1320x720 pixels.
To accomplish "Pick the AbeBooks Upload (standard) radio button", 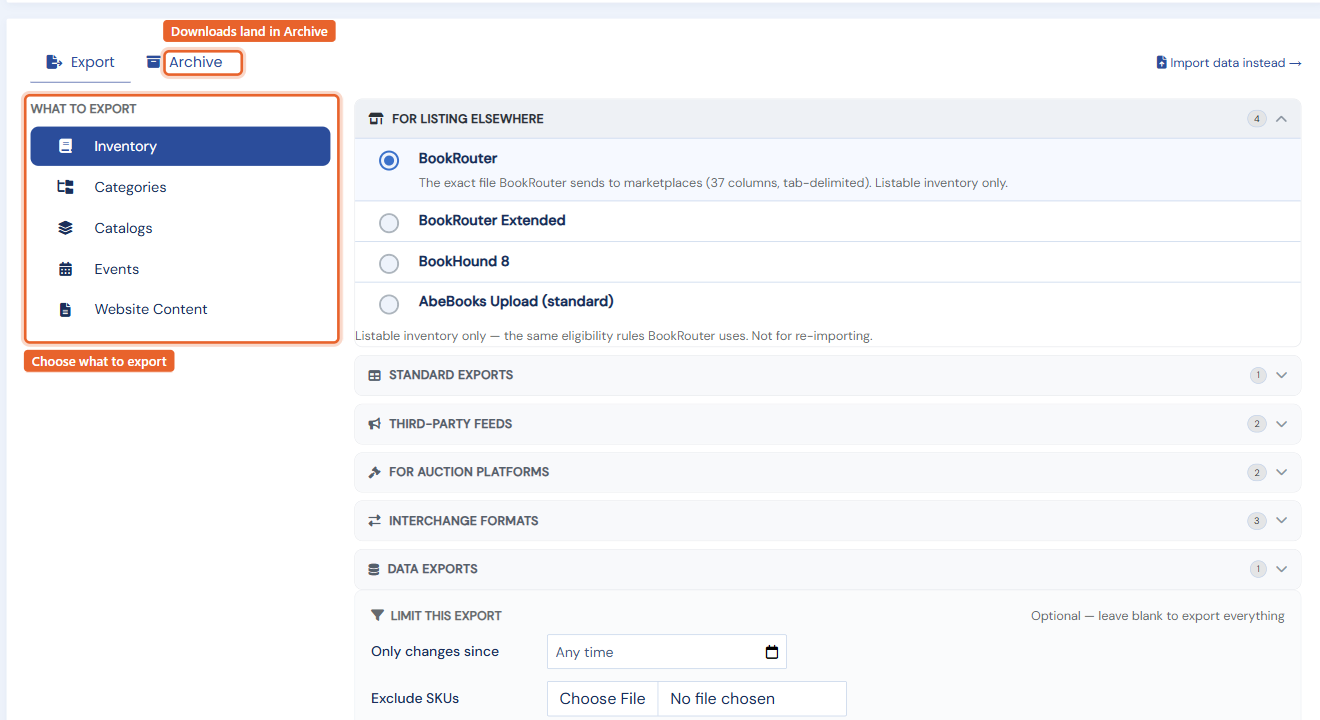I will 389,304.
